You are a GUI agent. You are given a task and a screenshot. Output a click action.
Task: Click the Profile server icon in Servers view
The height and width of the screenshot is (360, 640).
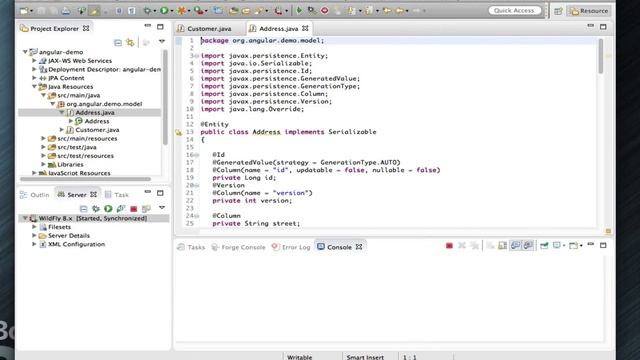pos(121,209)
